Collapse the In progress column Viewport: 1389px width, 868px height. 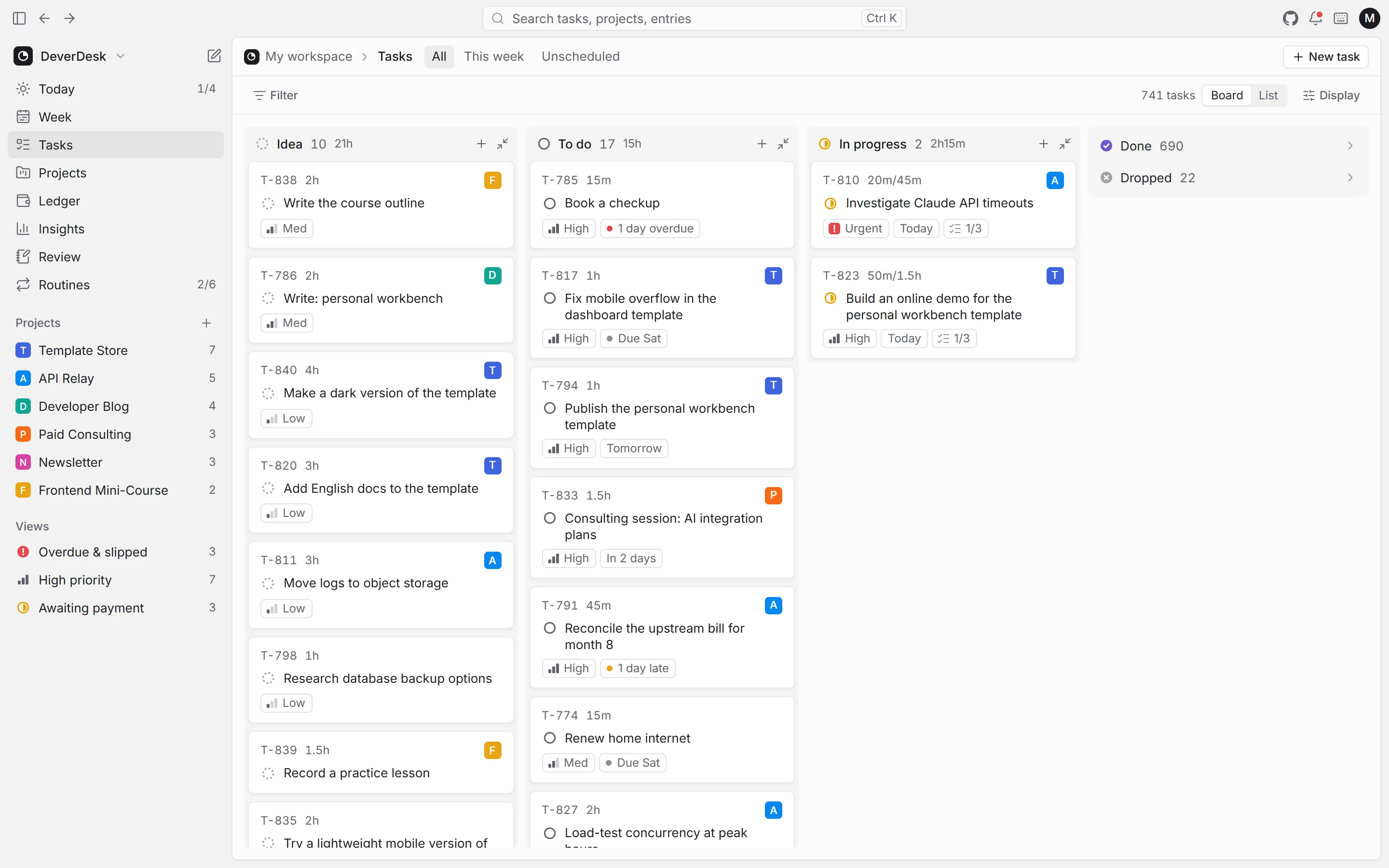tap(1065, 144)
